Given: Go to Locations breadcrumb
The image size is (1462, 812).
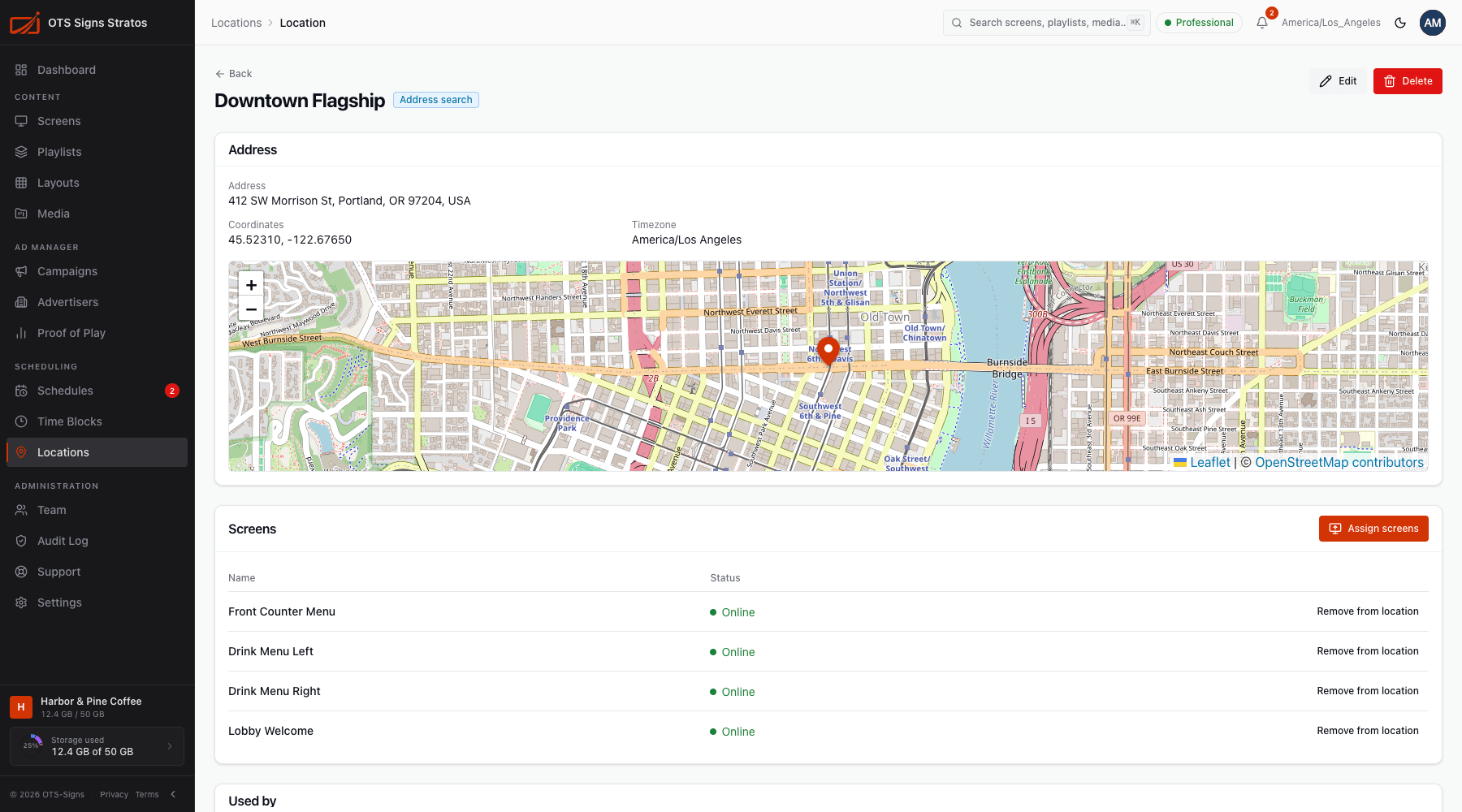Looking at the screenshot, I should pos(236,23).
